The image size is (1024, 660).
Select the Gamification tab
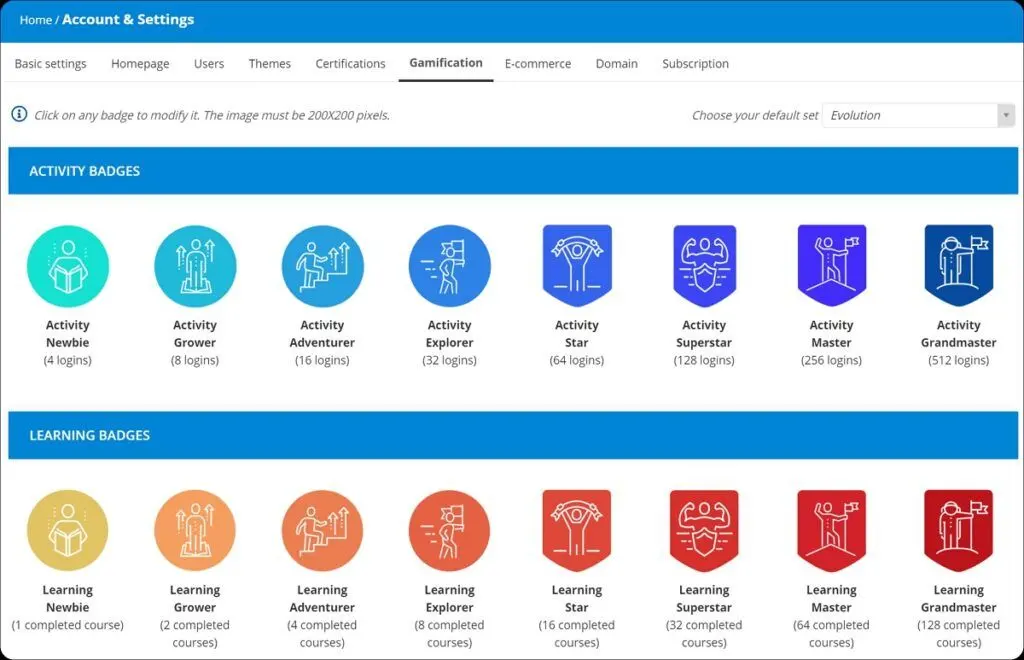(446, 63)
